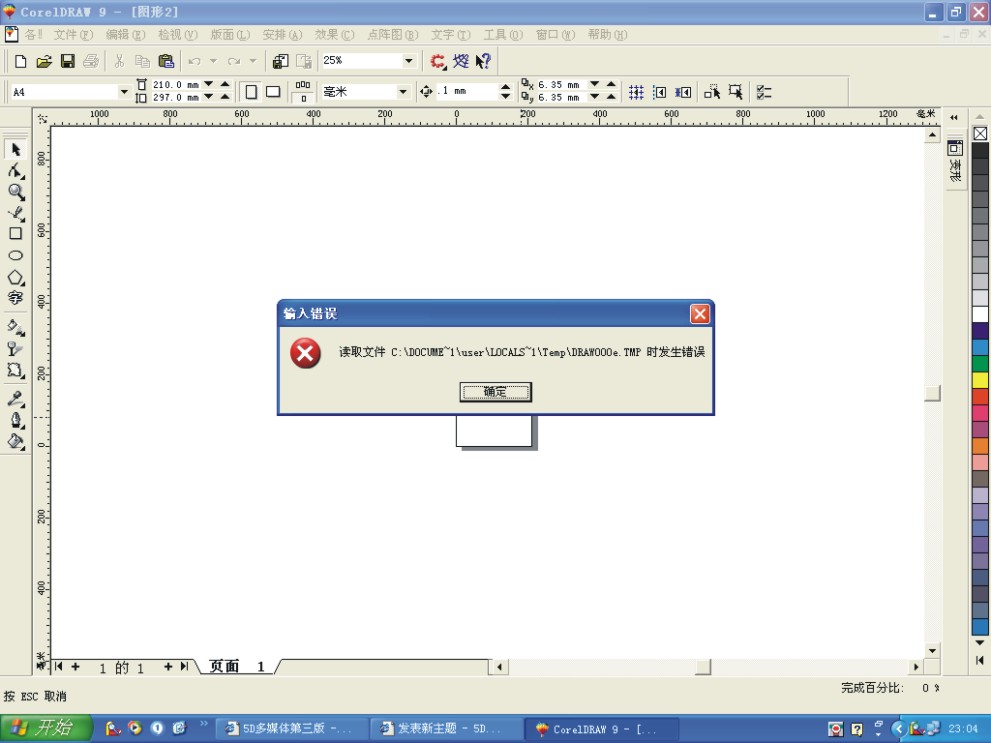Open the 开始 Start menu
Screen dimensions: 991x743
click(x=46, y=728)
